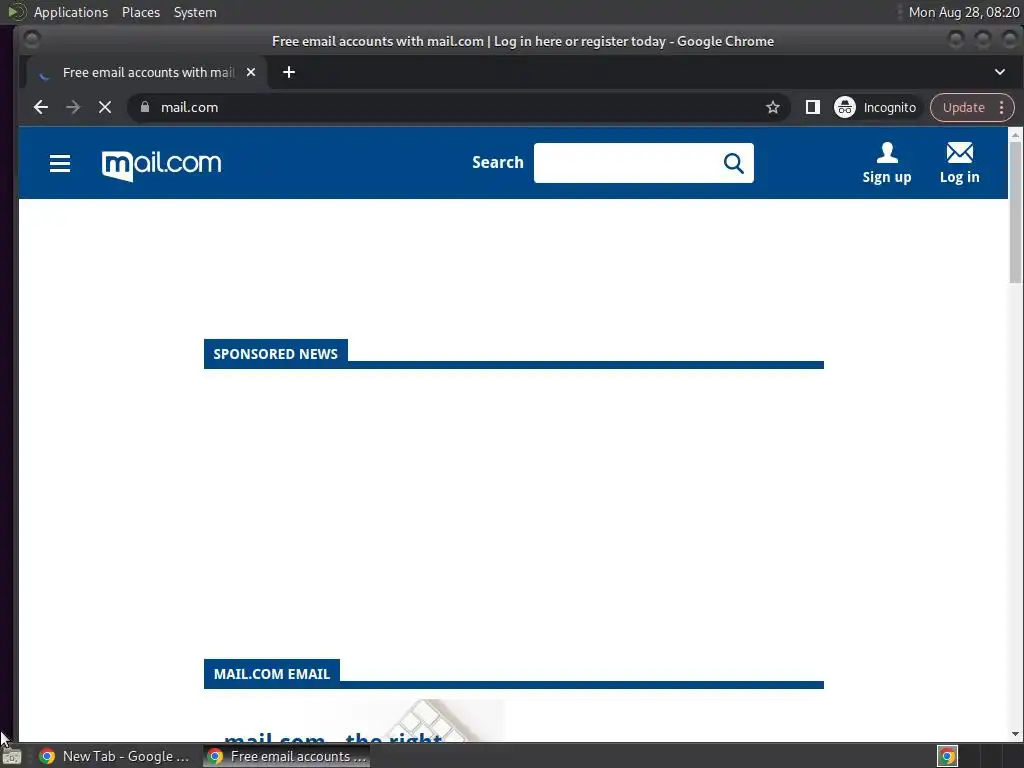Open the Sign up page
The width and height of the screenshot is (1024, 768).
click(x=886, y=163)
